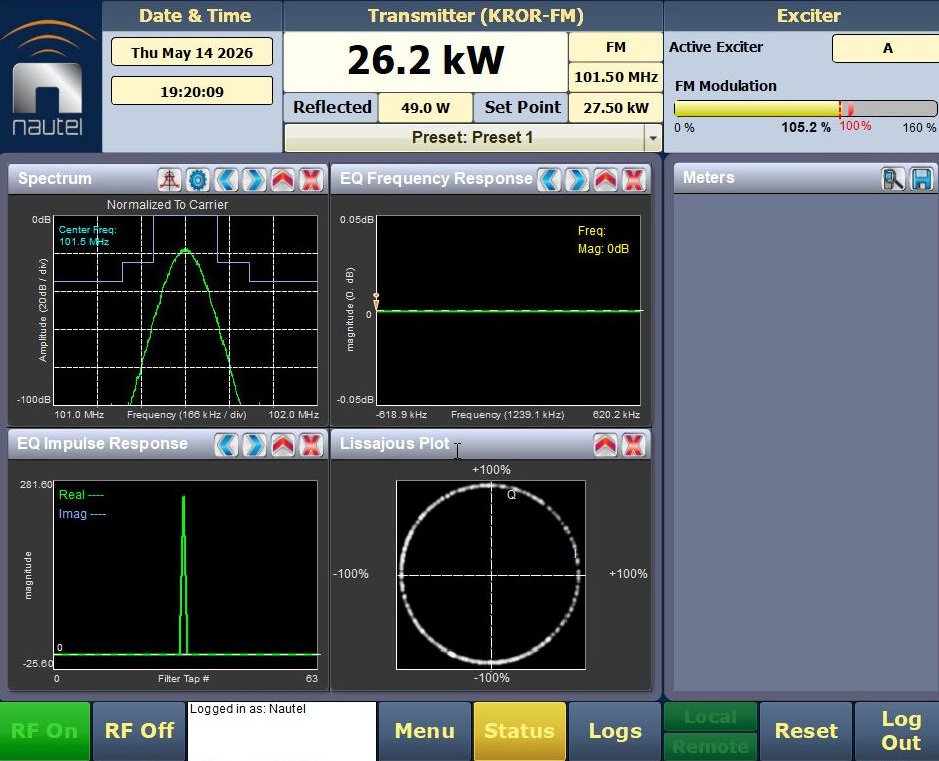The height and width of the screenshot is (761, 939).
Task: Click the time 19:20:09
Action: click(192, 91)
